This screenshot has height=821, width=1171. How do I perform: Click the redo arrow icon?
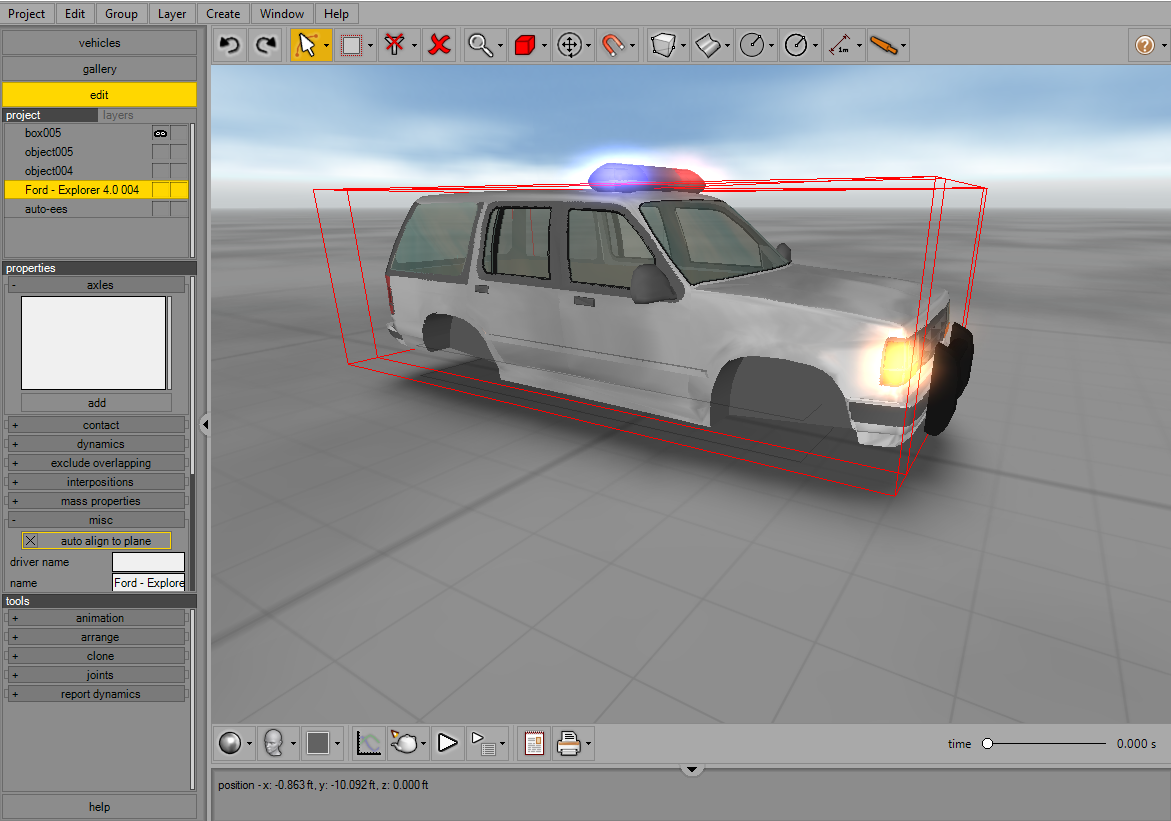click(266, 46)
